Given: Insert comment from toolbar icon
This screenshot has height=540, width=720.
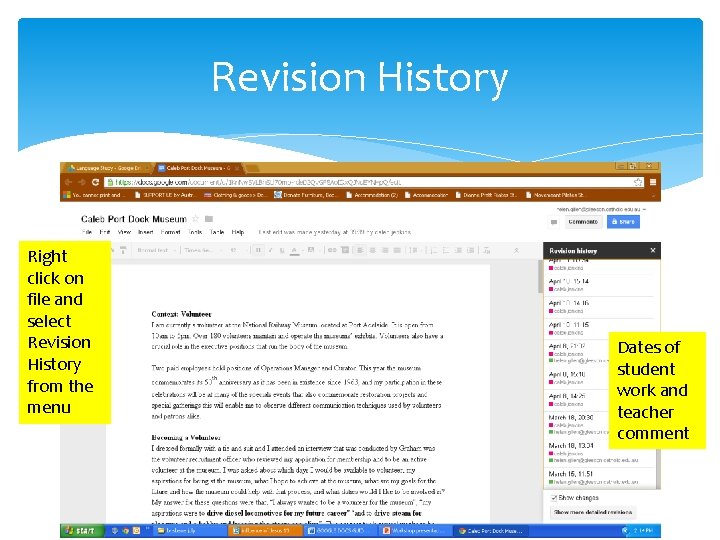Looking at the screenshot, I should pyautogui.click(x=345, y=250).
